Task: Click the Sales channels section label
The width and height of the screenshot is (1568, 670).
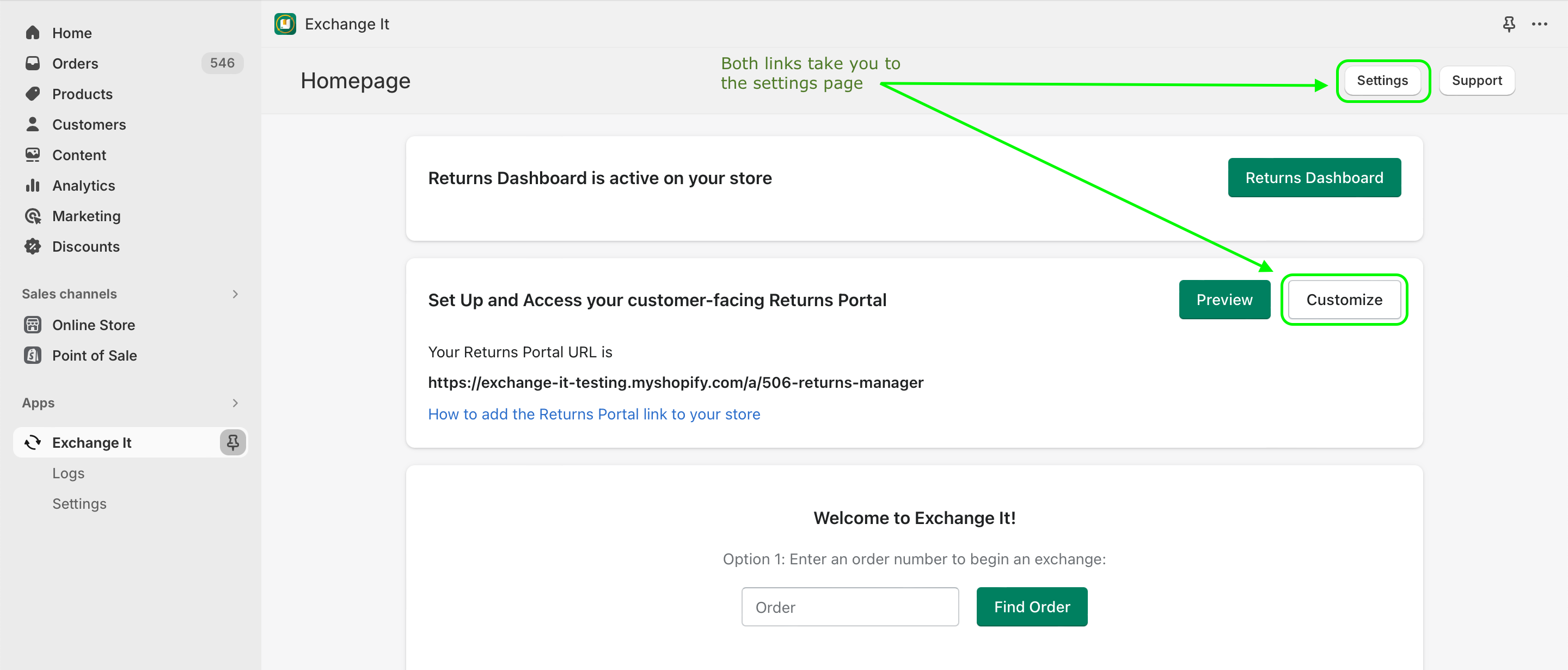Action: pyautogui.click(x=69, y=294)
